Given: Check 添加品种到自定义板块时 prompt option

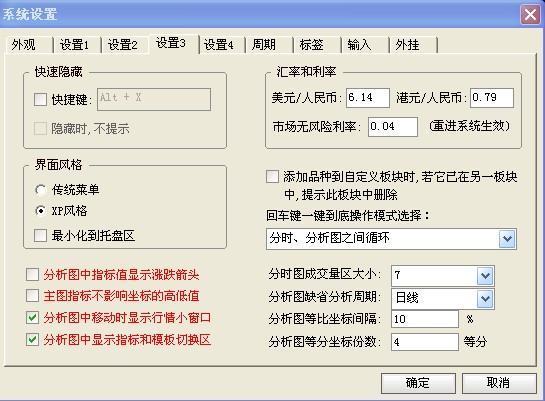Looking at the screenshot, I should tap(272, 177).
